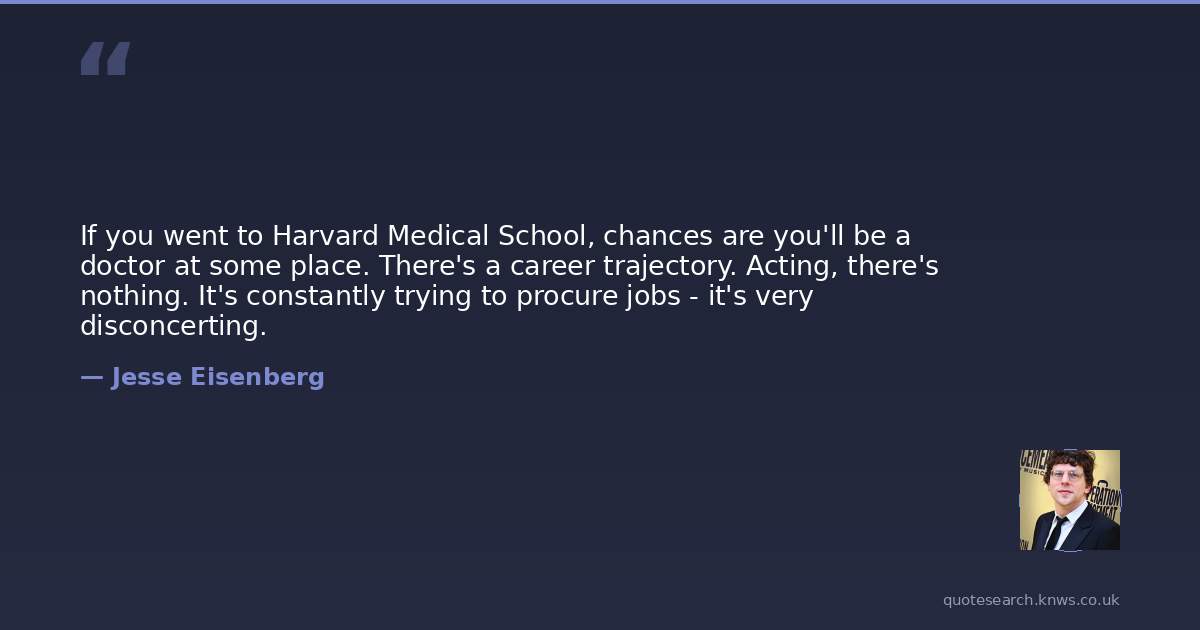Click the em dash before the author name
This screenshot has width=1200, height=630.
coord(91,377)
